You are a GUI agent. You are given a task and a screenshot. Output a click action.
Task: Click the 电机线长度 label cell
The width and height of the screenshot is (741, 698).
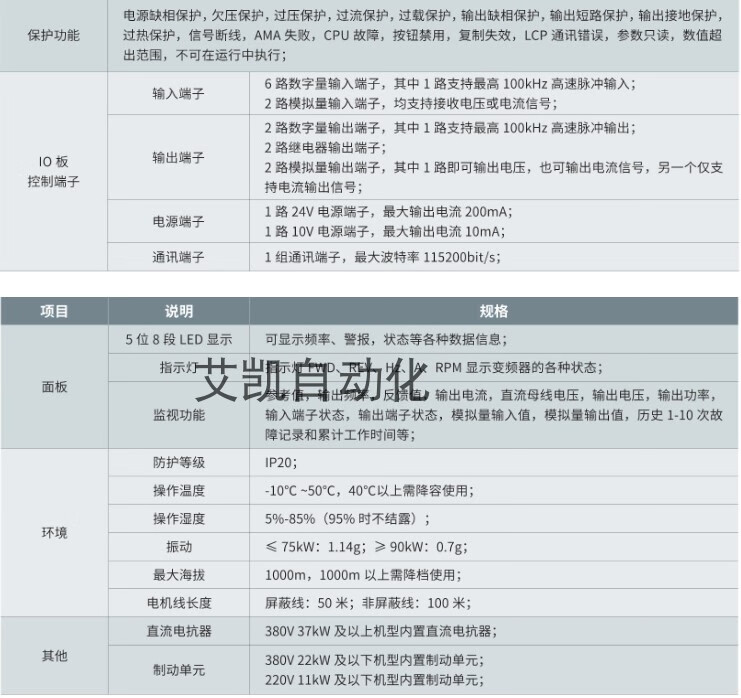[178, 603]
